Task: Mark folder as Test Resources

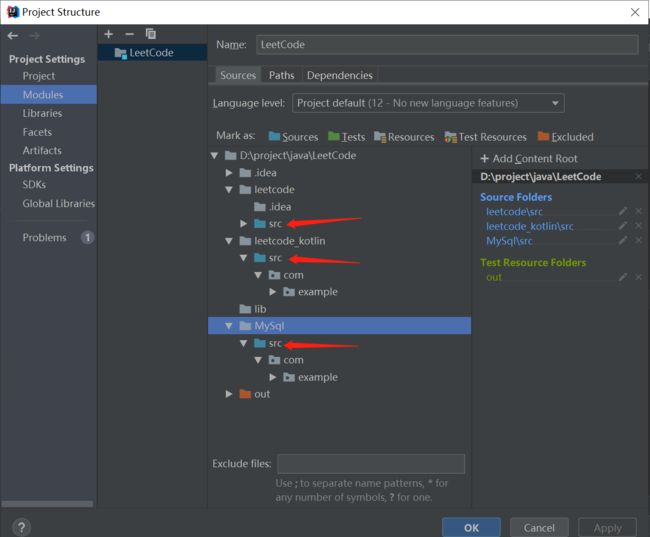Action: tap(485, 137)
